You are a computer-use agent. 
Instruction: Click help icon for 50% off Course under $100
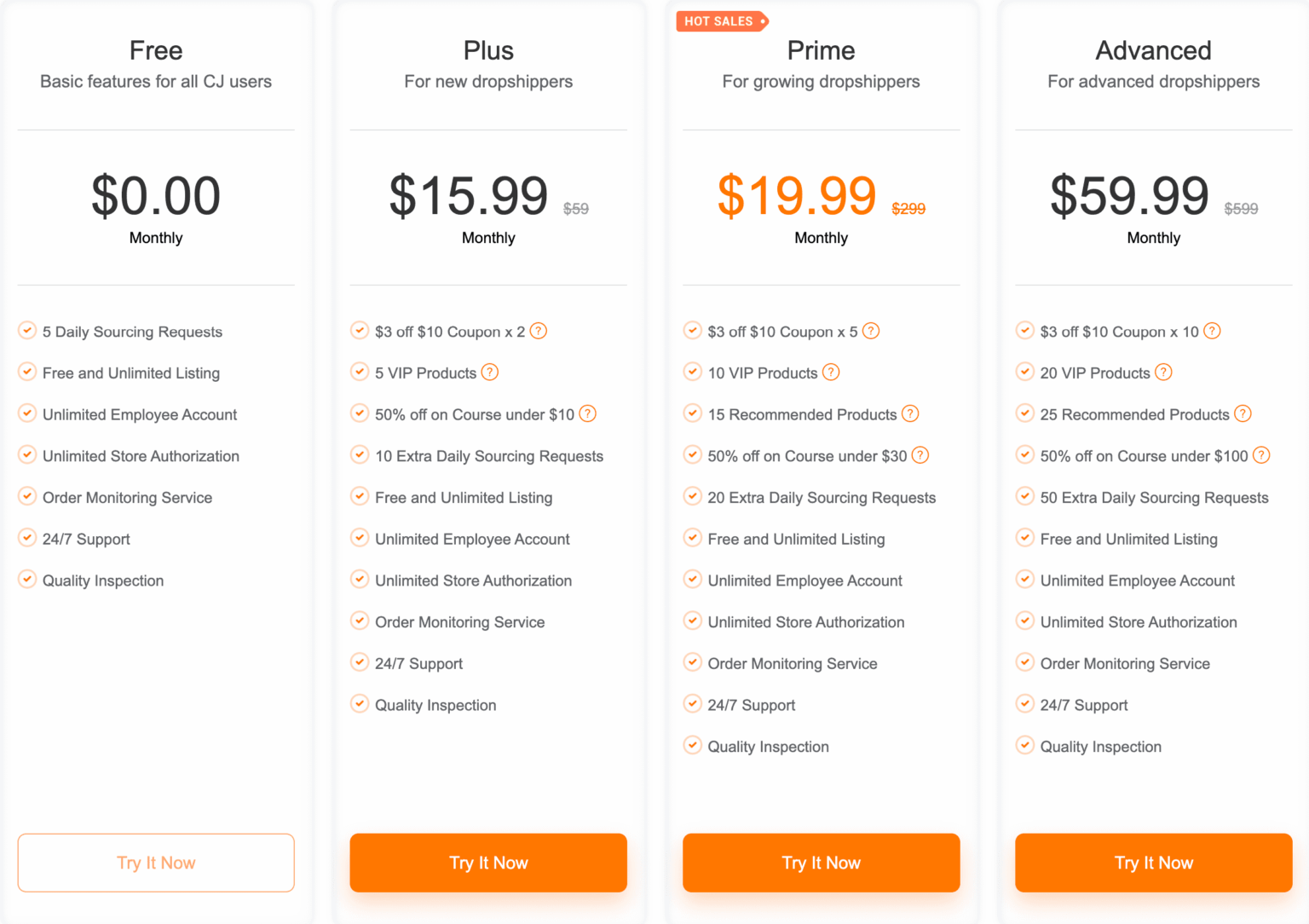[x=1262, y=455]
